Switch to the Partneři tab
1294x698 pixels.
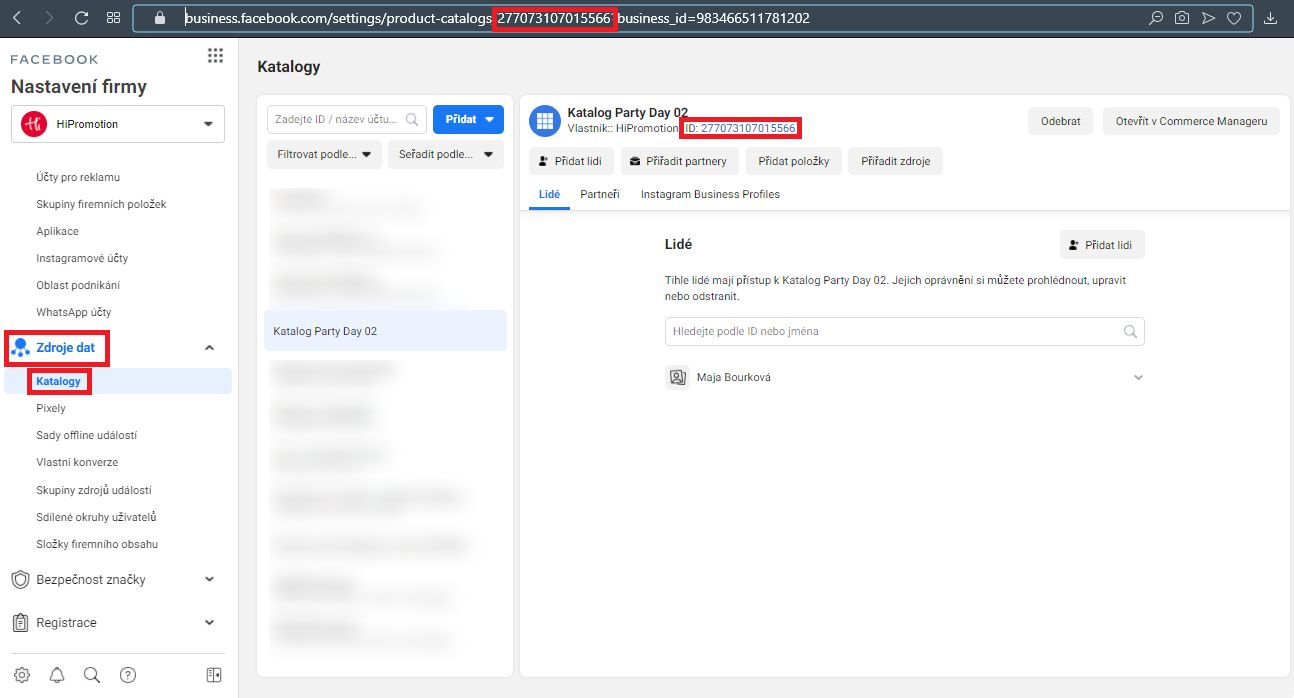[x=600, y=194]
